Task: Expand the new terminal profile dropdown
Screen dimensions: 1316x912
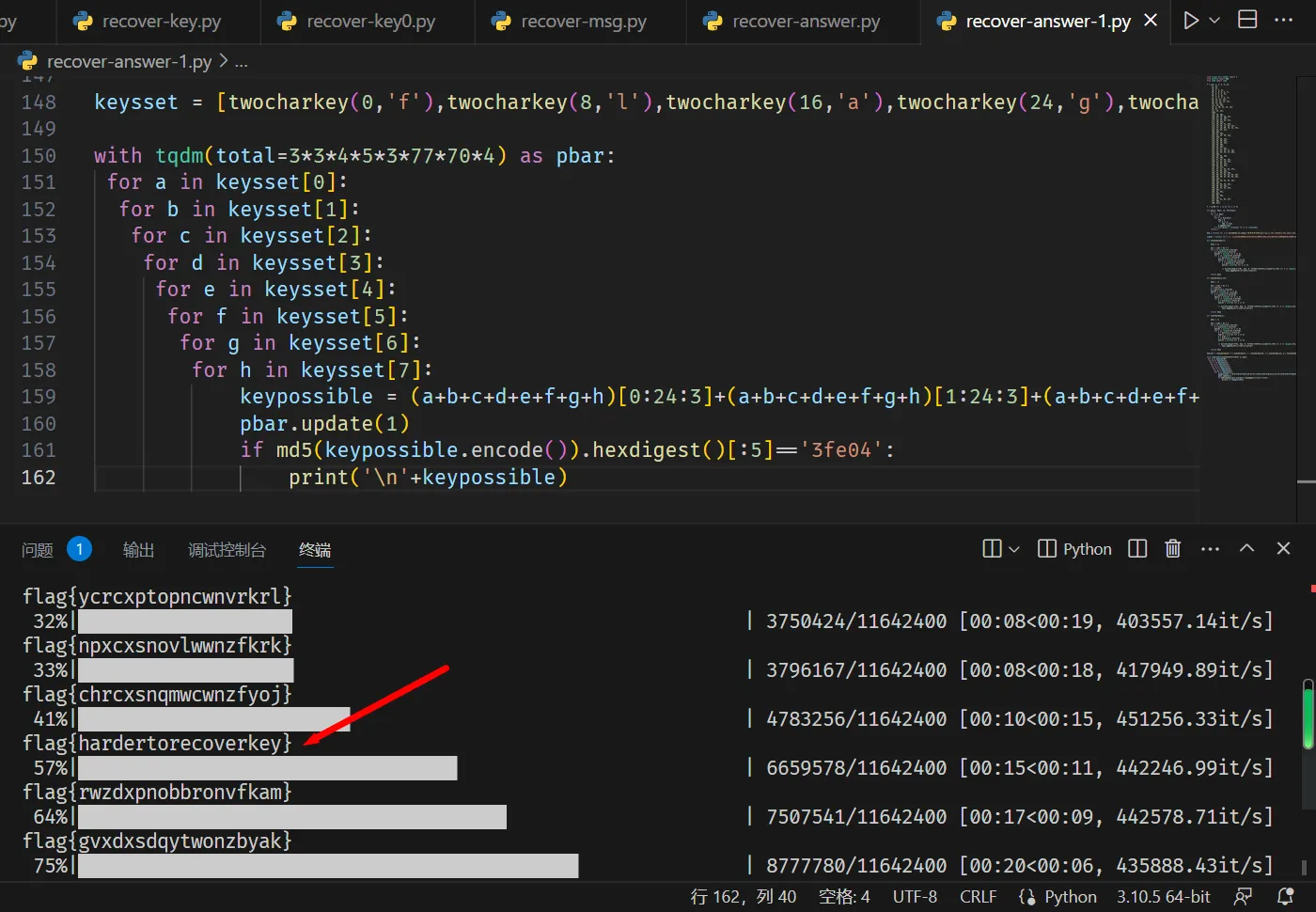Action: (1014, 549)
